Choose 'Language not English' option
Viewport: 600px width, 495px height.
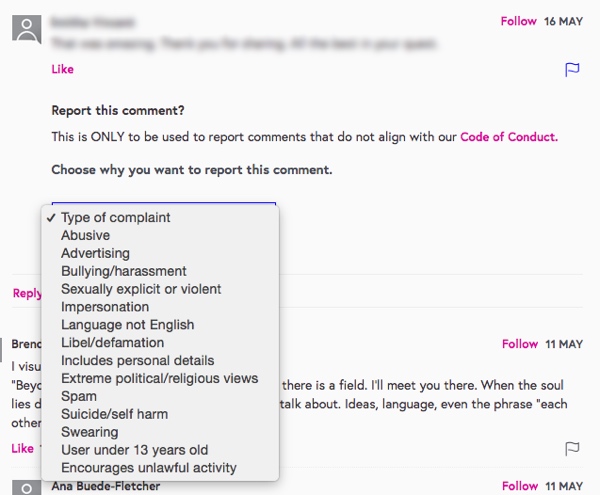click(x=127, y=325)
